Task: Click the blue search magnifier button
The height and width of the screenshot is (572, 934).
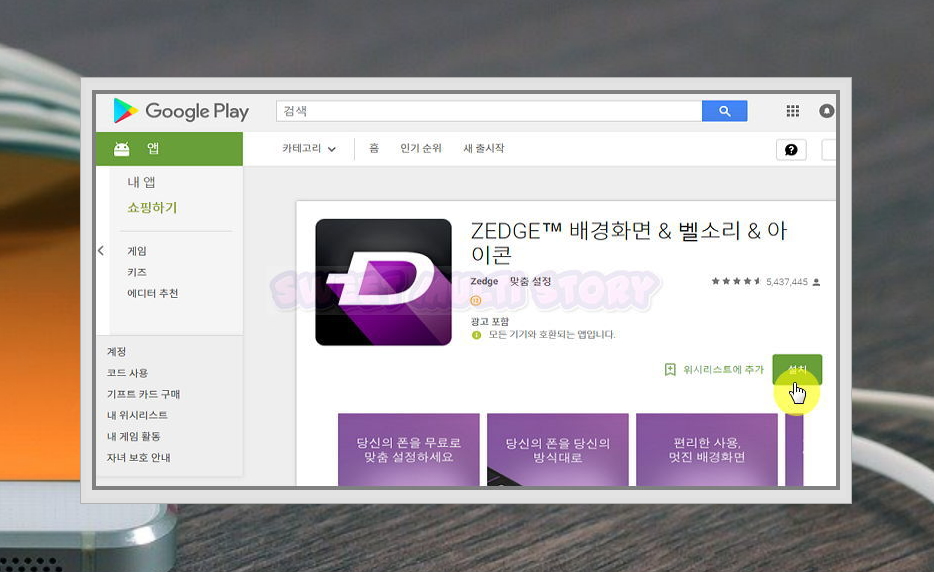Action: click(724, 111)
